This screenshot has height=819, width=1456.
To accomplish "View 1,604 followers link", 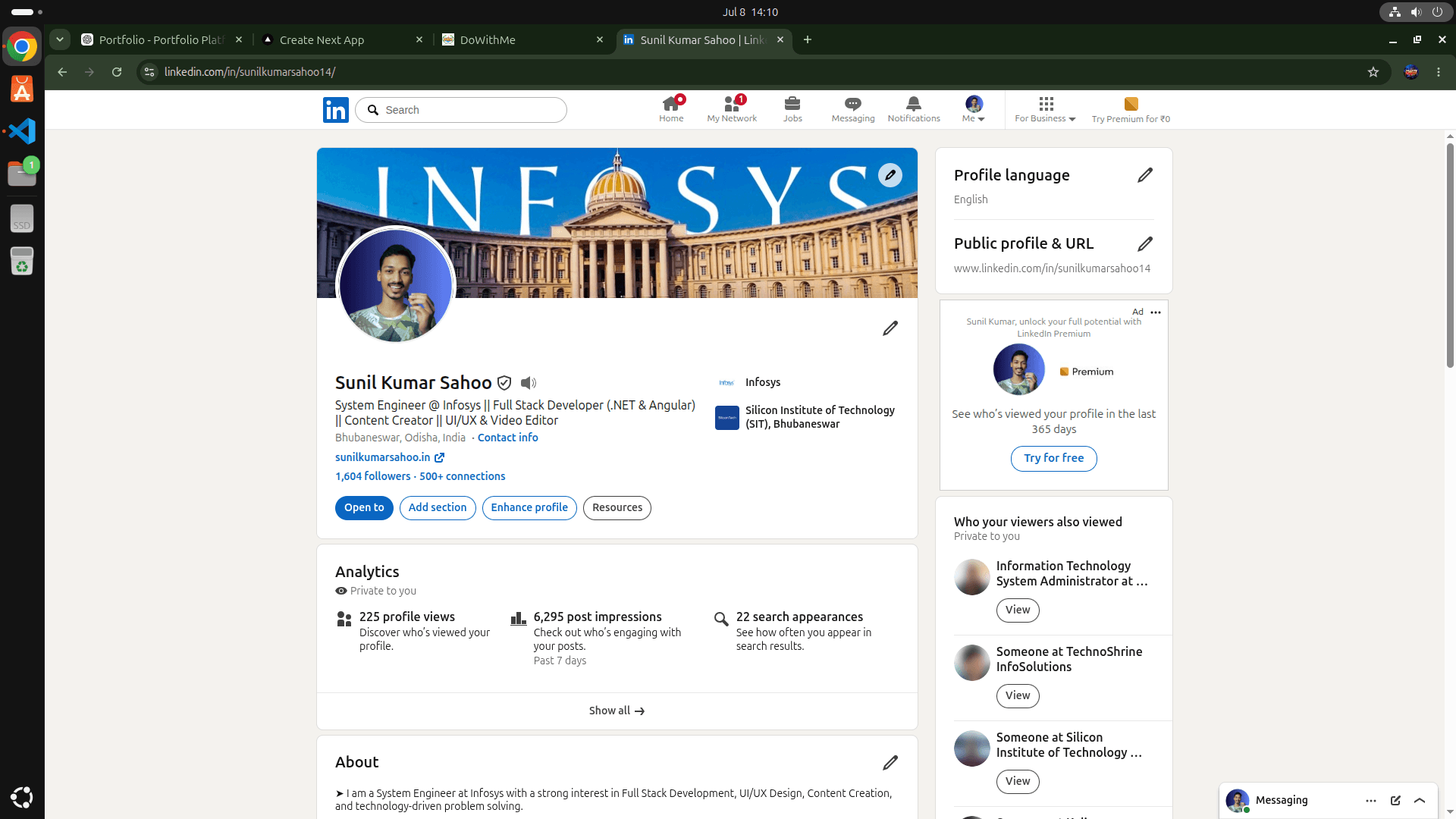I will 373,477.
